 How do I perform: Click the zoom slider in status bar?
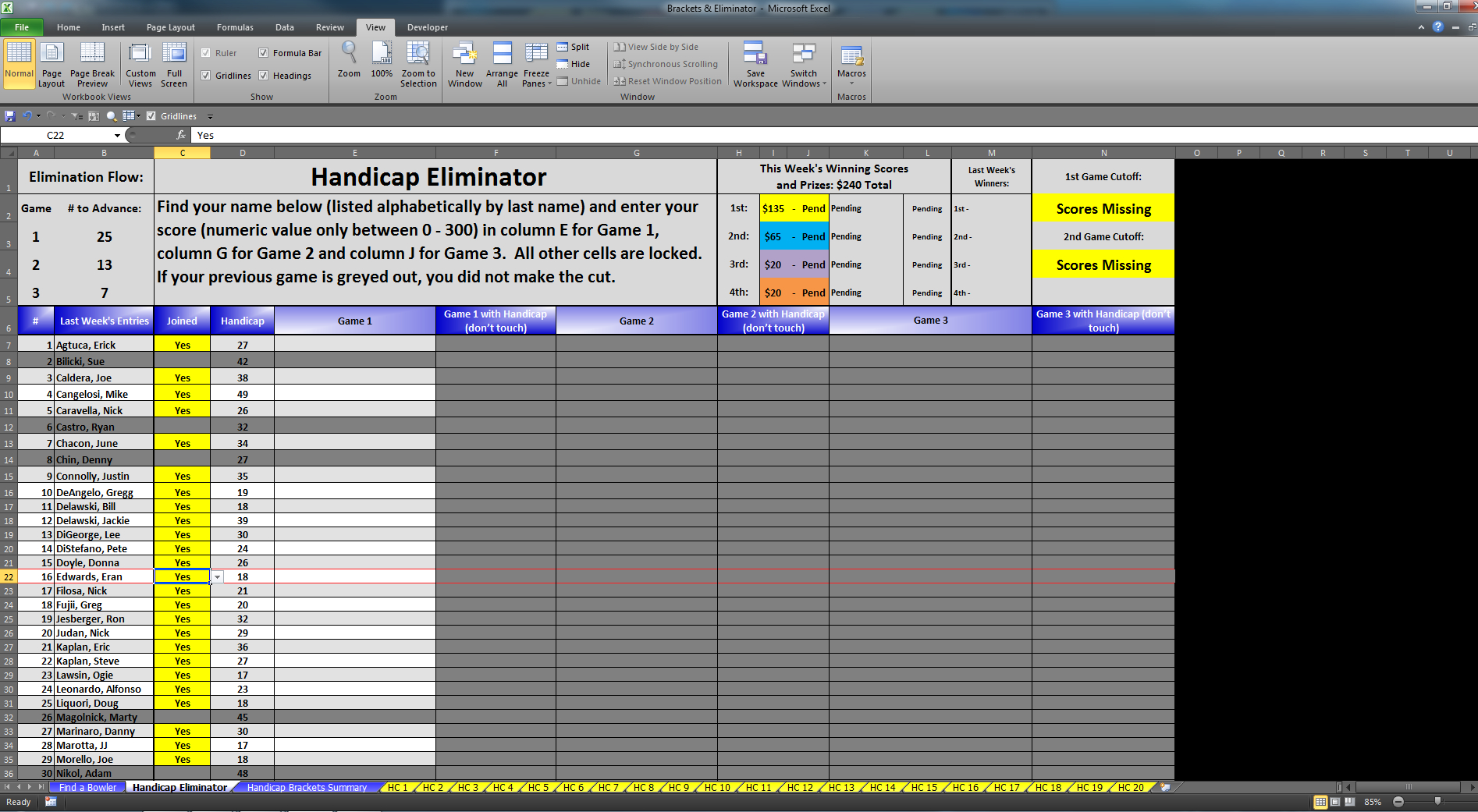(x=1437, y=802)
